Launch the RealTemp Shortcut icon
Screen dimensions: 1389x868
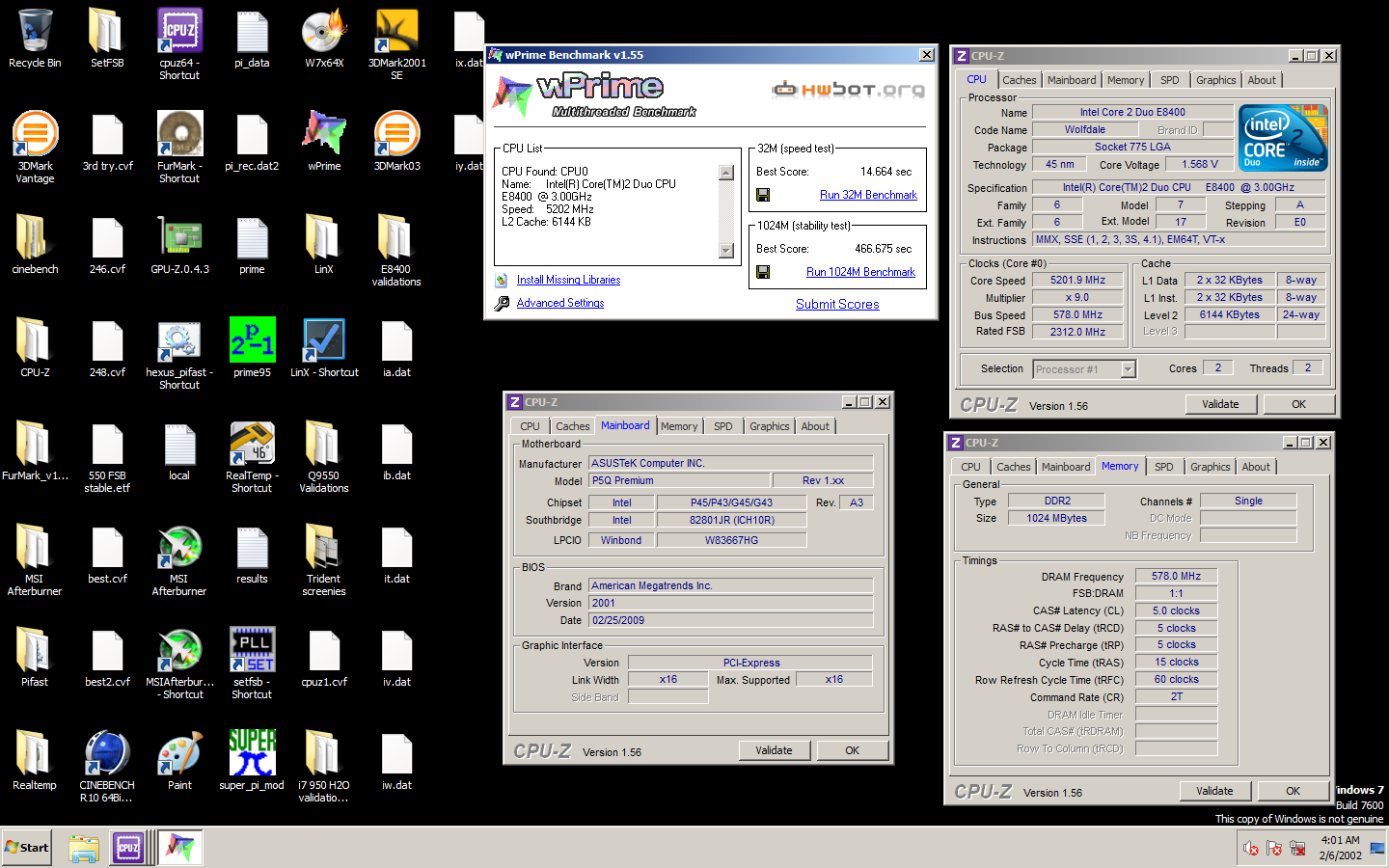252,457
